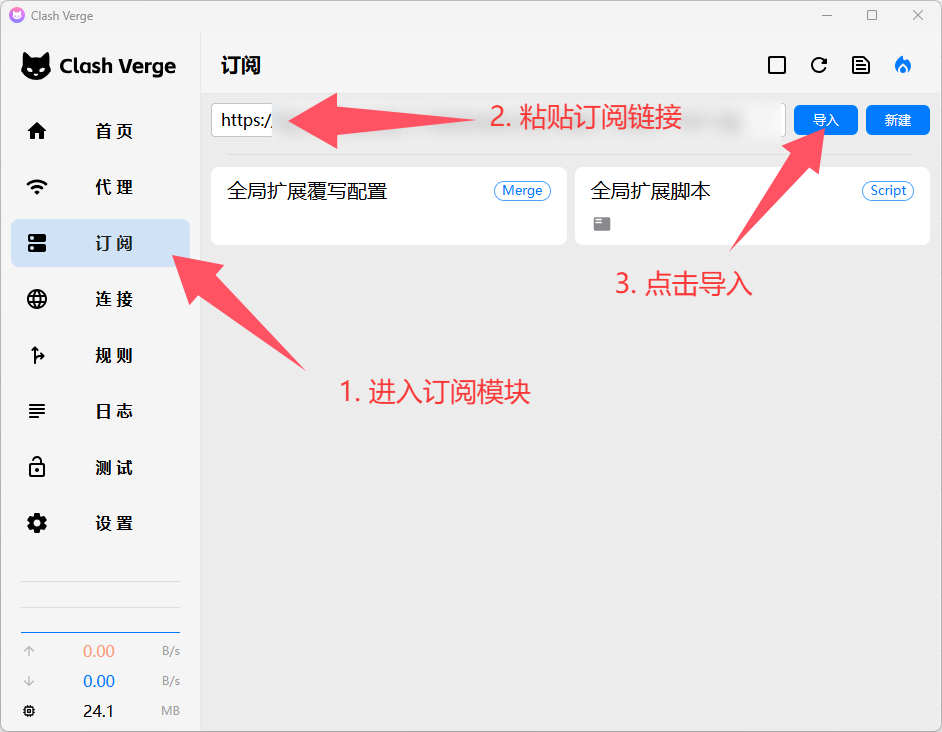
Task: Click the memory usage value 24.1
Action: (99, 711)
